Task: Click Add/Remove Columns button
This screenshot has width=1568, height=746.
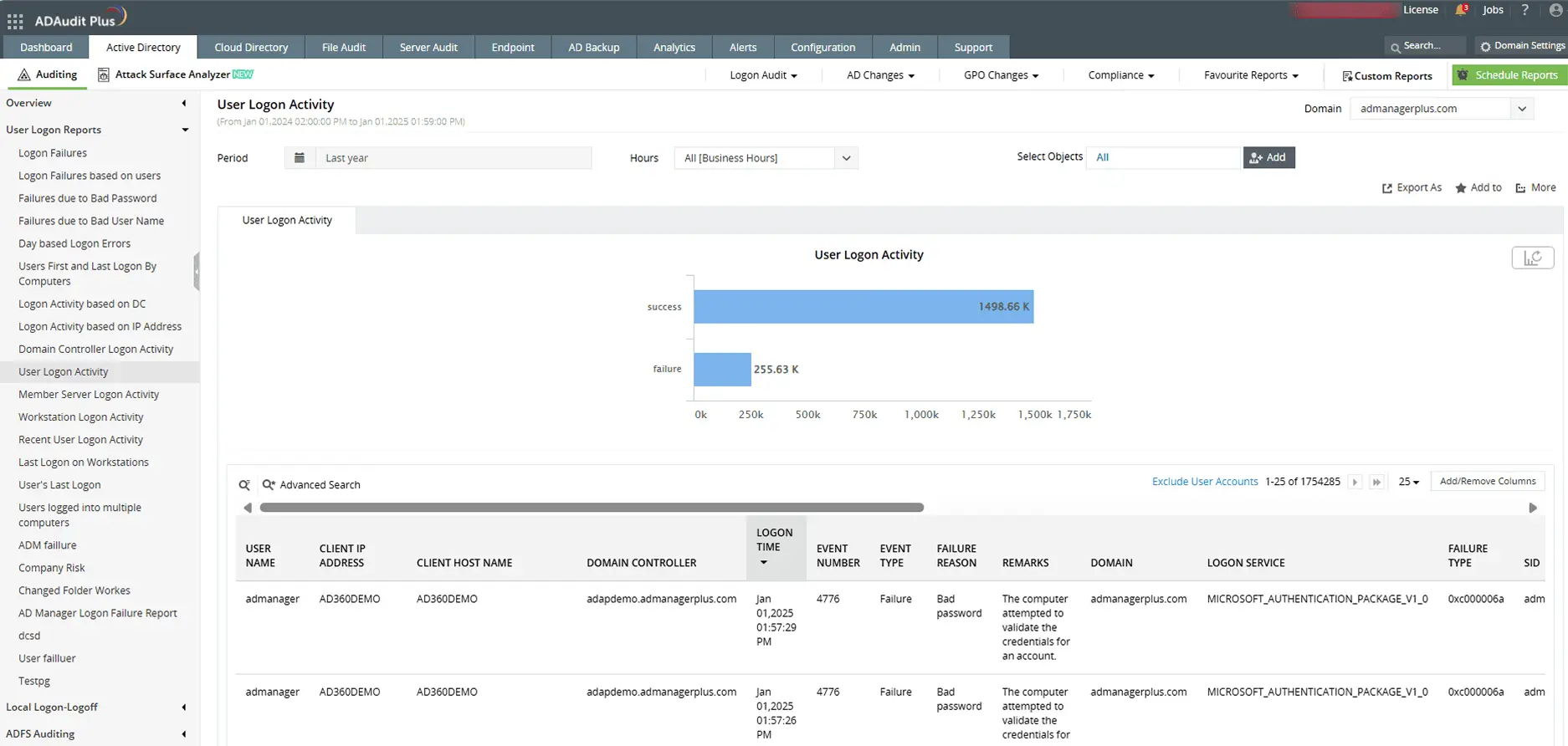Action: (x=1488, y=482)
